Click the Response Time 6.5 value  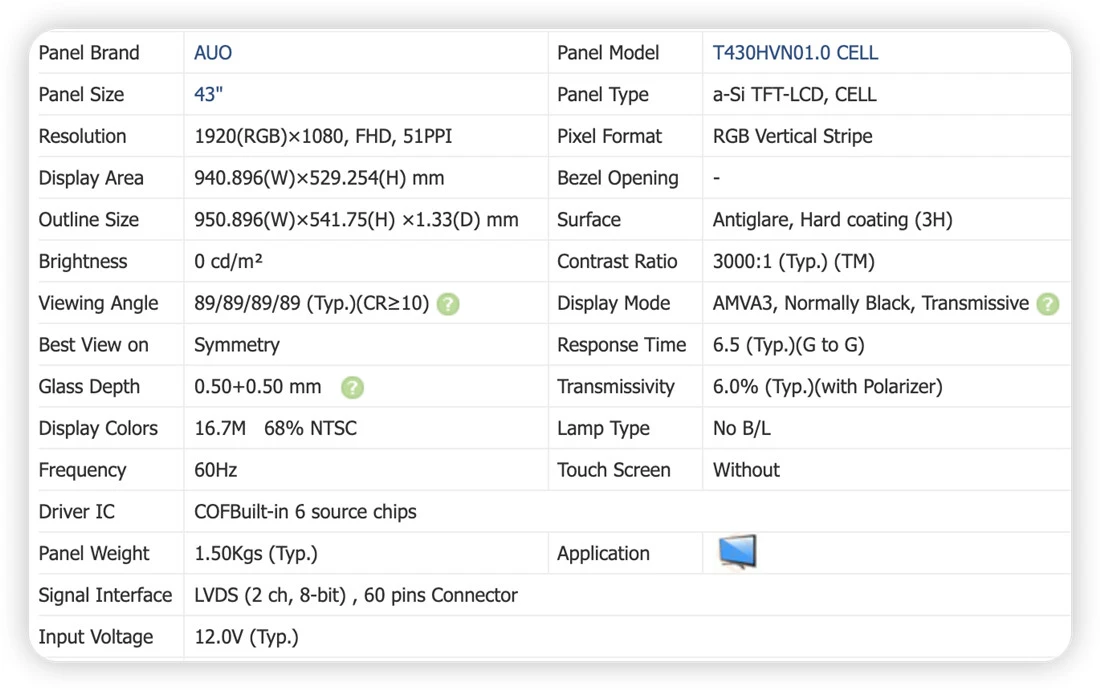(x=789, y=345)
